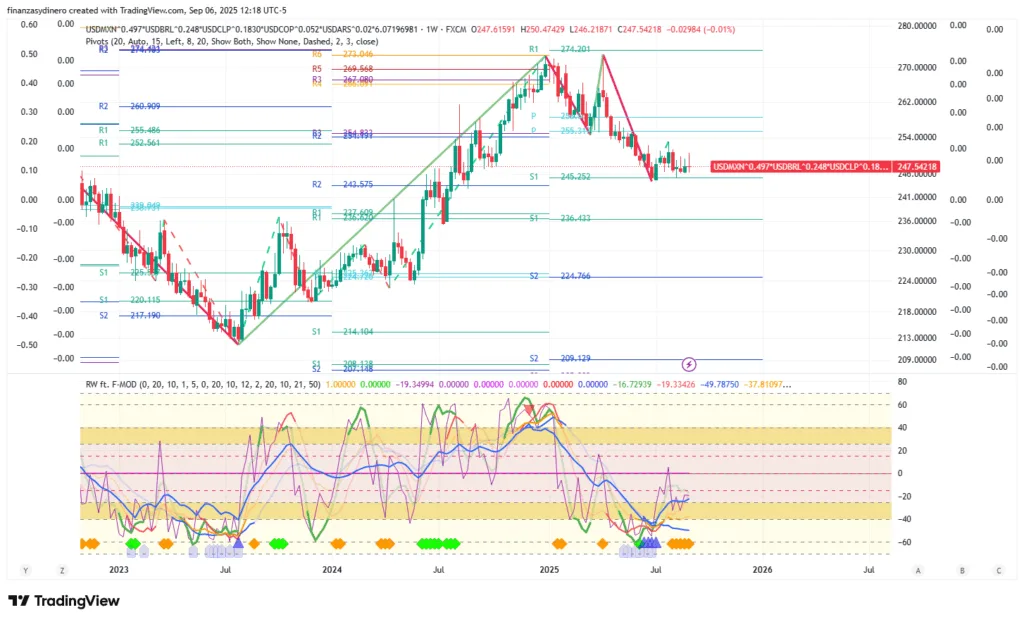Click the 2025 label on time axis
Image resolution: width=1024 pixels, height=622 pixels.
click(x=549, y=570)
